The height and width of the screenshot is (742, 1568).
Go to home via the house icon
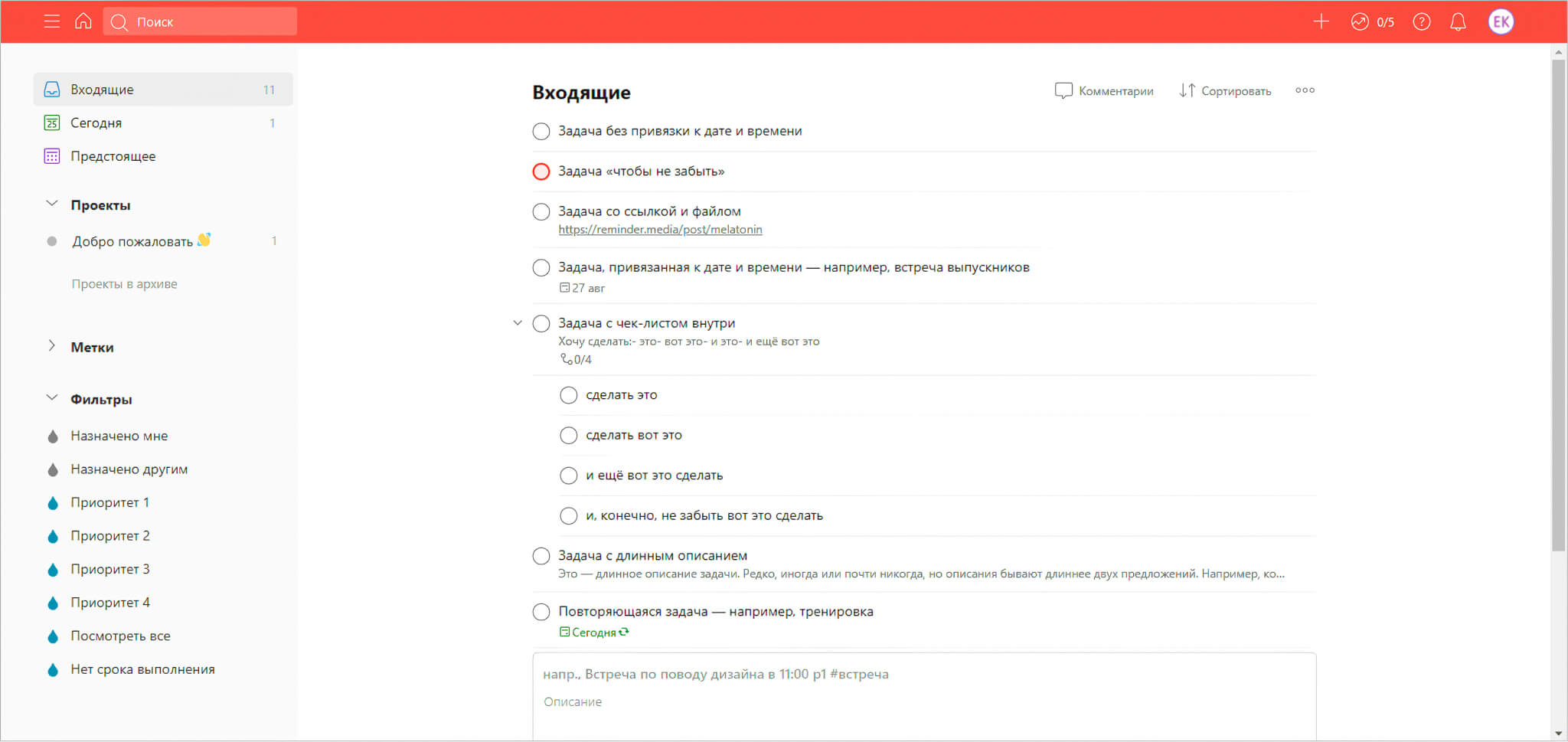(83, 21)
